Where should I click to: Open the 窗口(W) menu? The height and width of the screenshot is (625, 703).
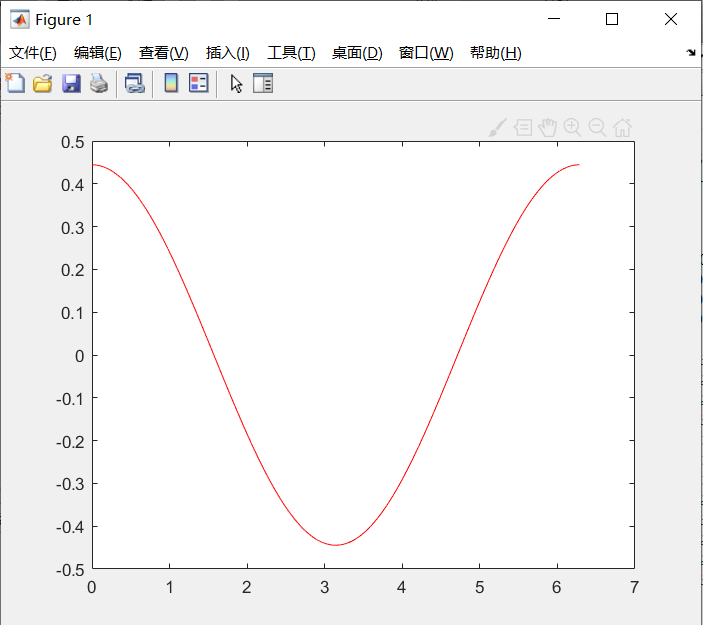tap(426, 53)
